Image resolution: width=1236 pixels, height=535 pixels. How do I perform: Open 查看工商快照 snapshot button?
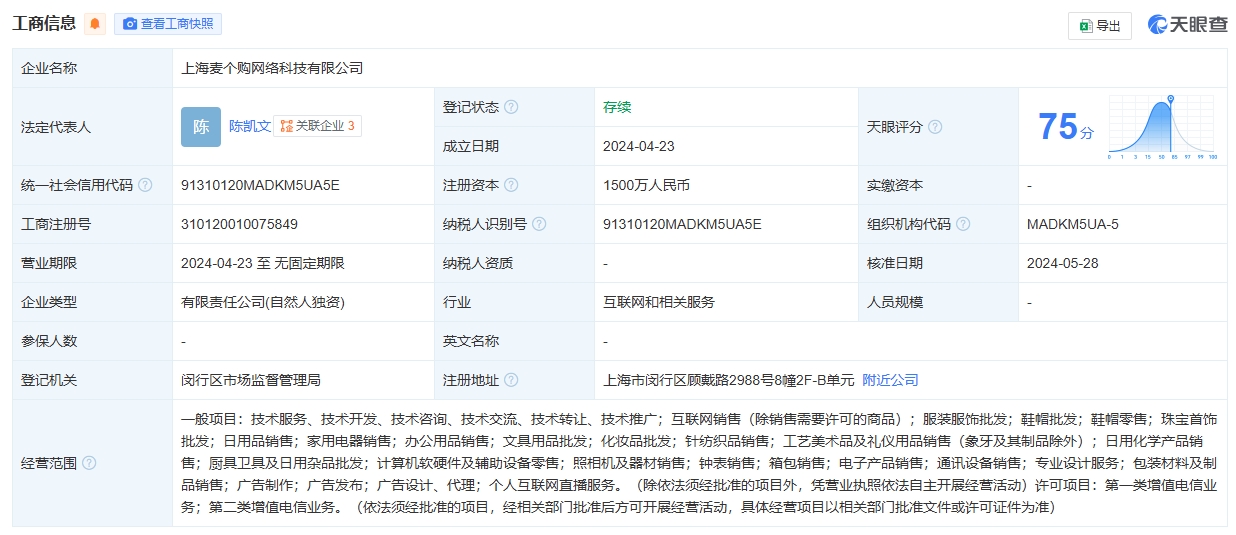(x=168, y=25)
